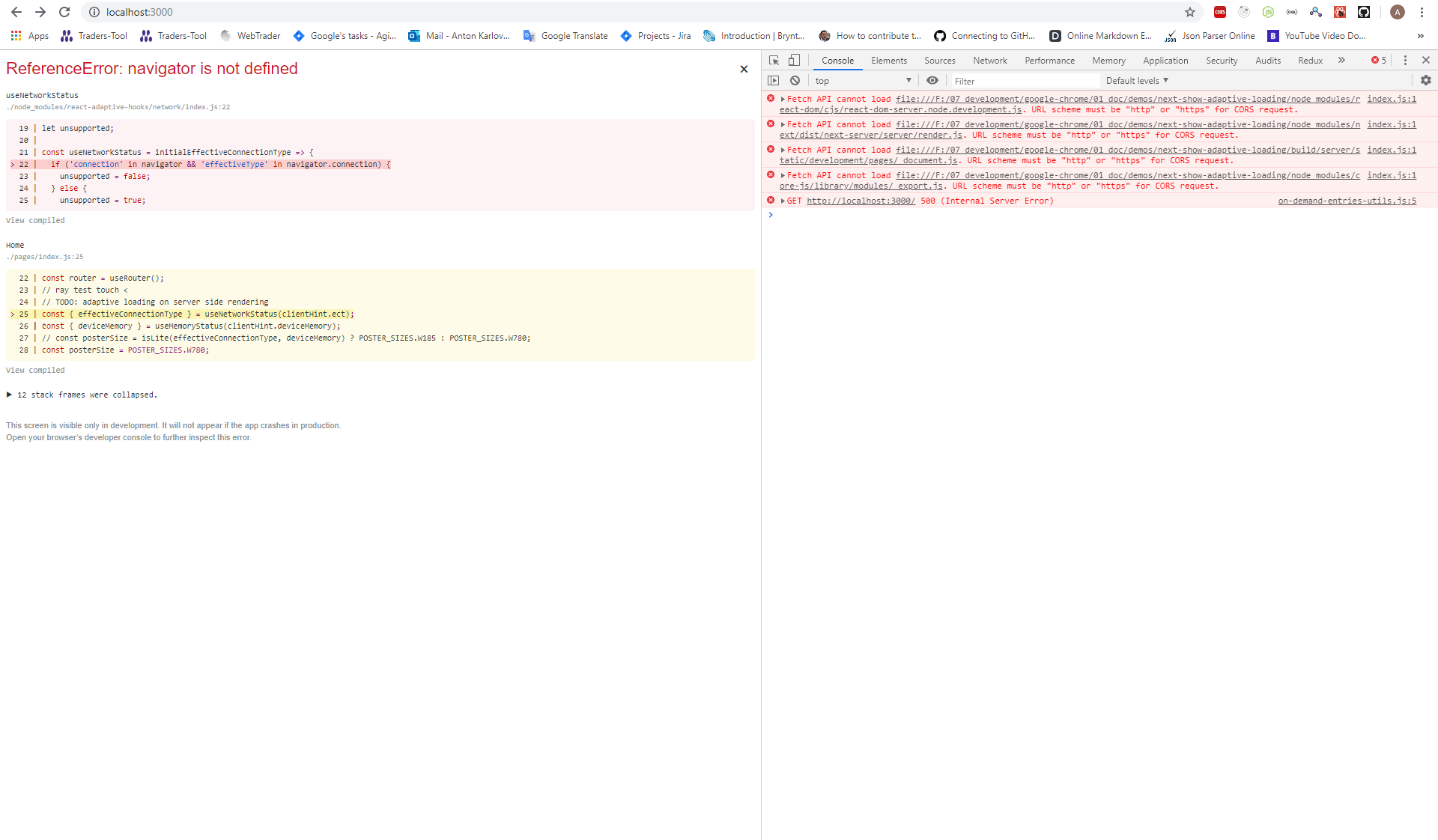Image resolution: width=1438 pixels, height=840 pixels.
Task: Click the red error count badge
Action: [x=1378, y=60]
